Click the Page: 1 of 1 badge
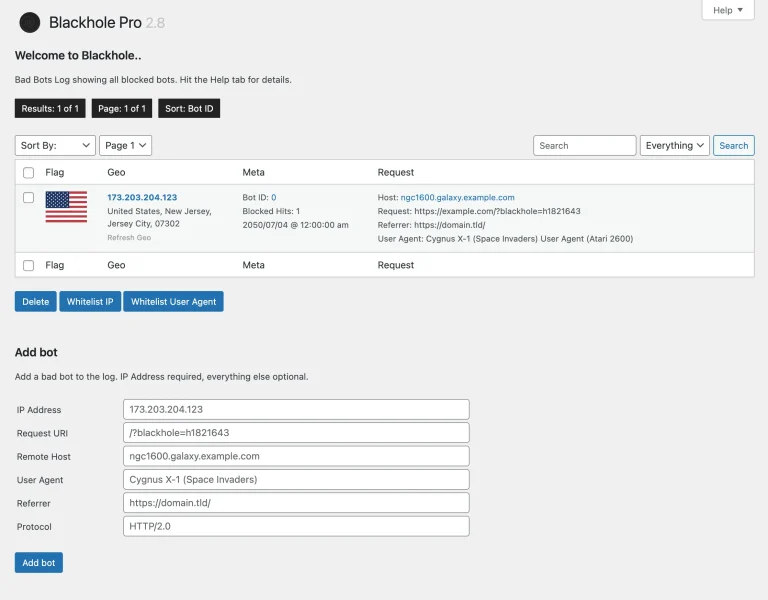Viewport: 768px width, 600px height. (122, 108)
